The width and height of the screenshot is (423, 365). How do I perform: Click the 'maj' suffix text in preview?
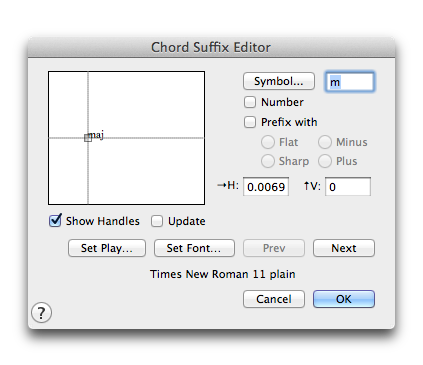point(97,135)
